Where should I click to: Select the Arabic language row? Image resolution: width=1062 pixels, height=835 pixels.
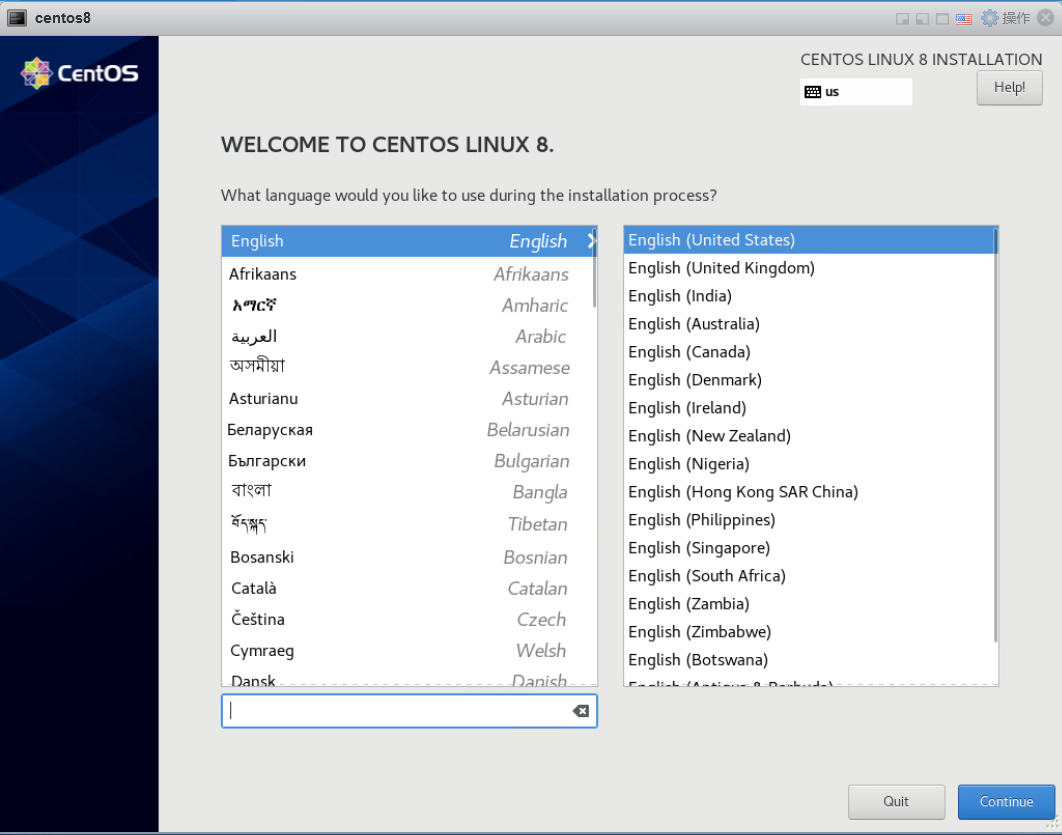pyautogui.click(x=409, y=337)
